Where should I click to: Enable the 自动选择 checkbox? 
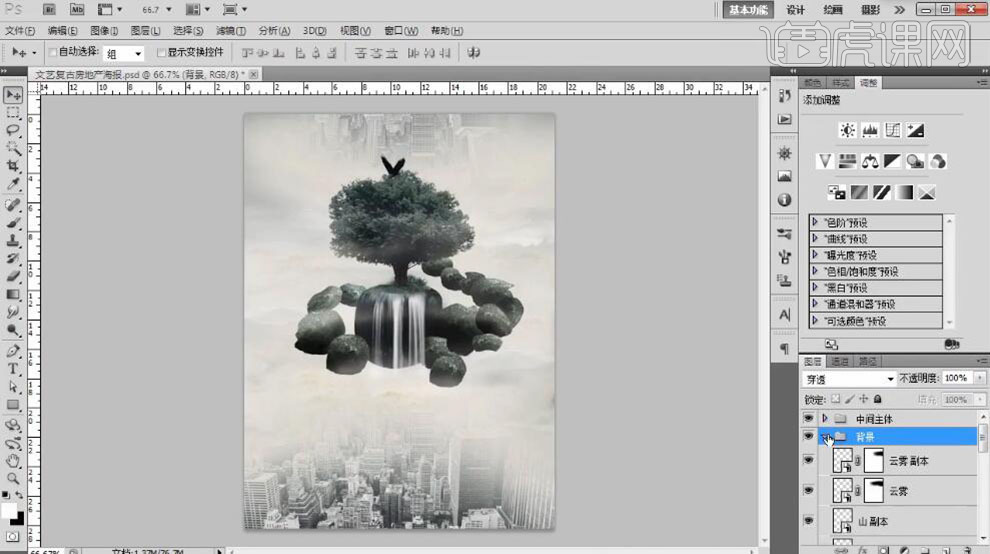(53, 52)
